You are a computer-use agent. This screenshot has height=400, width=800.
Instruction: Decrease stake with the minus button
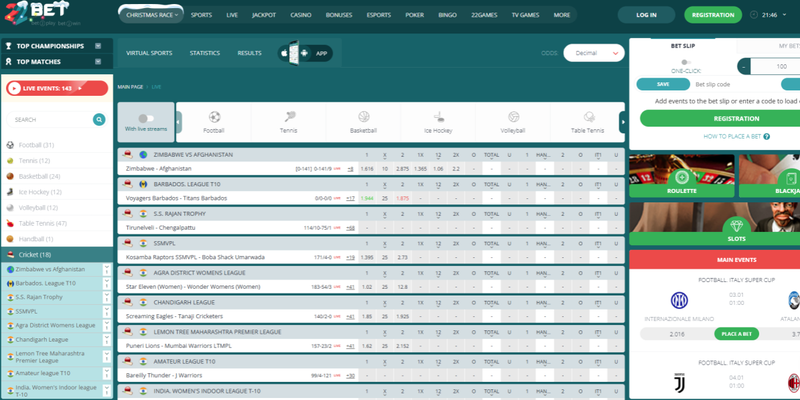pyautogui.click(x=744, y=66)
